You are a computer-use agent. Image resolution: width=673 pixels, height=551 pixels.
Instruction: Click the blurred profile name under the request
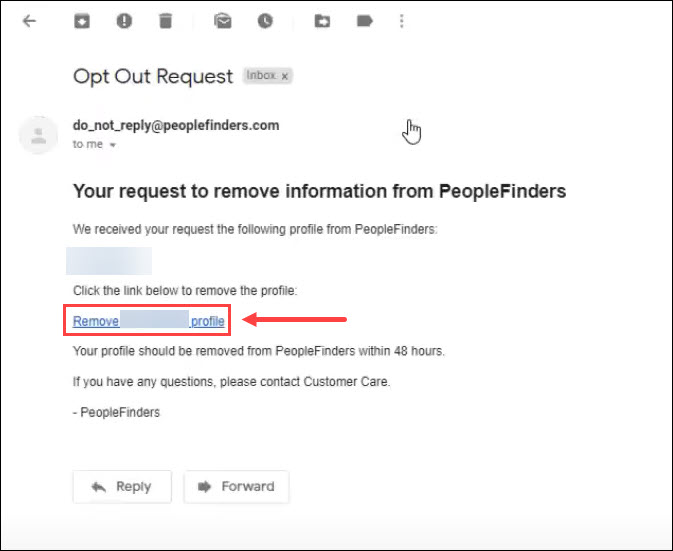[109, 261]
